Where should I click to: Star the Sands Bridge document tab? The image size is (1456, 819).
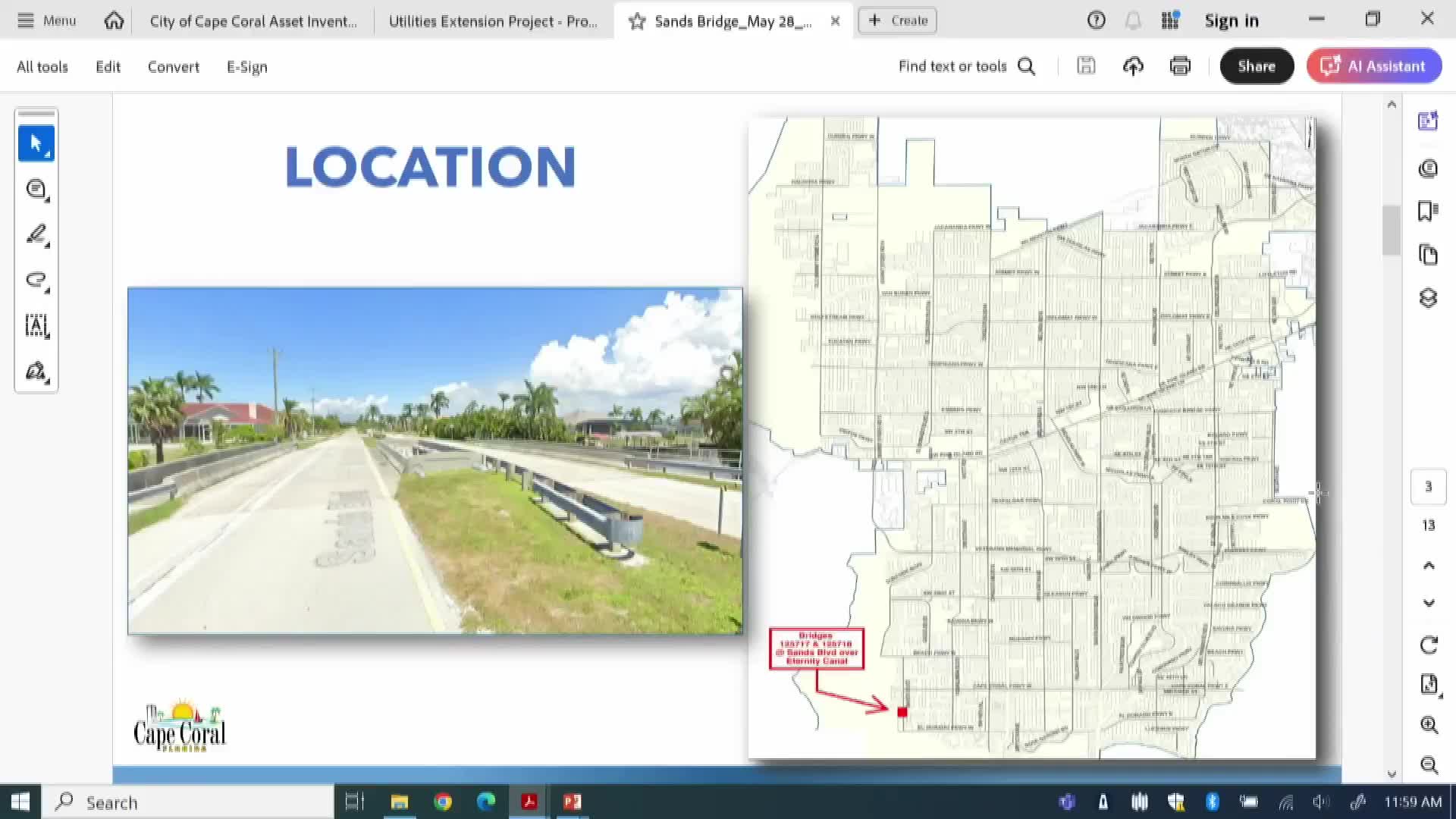click(x=637, y=21)
